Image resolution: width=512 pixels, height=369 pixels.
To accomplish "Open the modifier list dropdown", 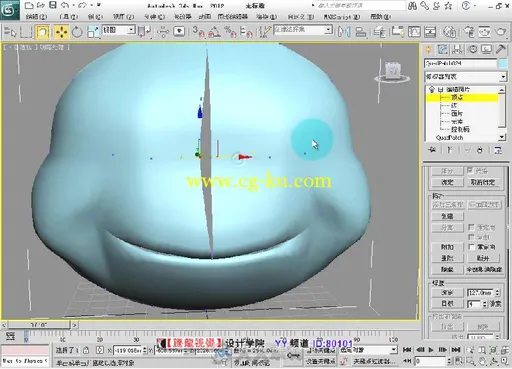I will coord(466,77).
